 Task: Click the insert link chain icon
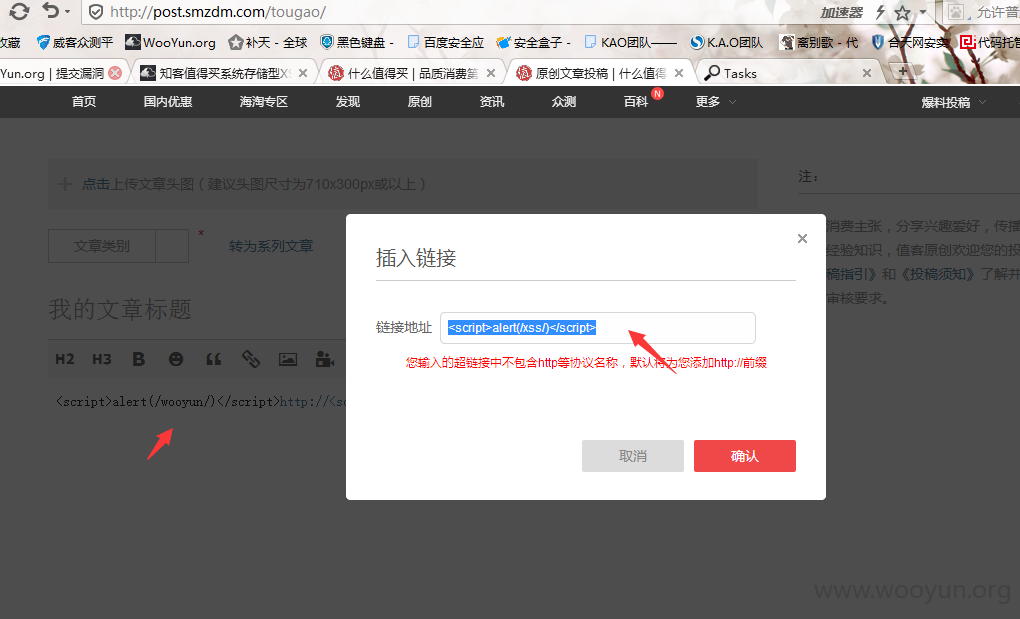[x=250, y=359]
